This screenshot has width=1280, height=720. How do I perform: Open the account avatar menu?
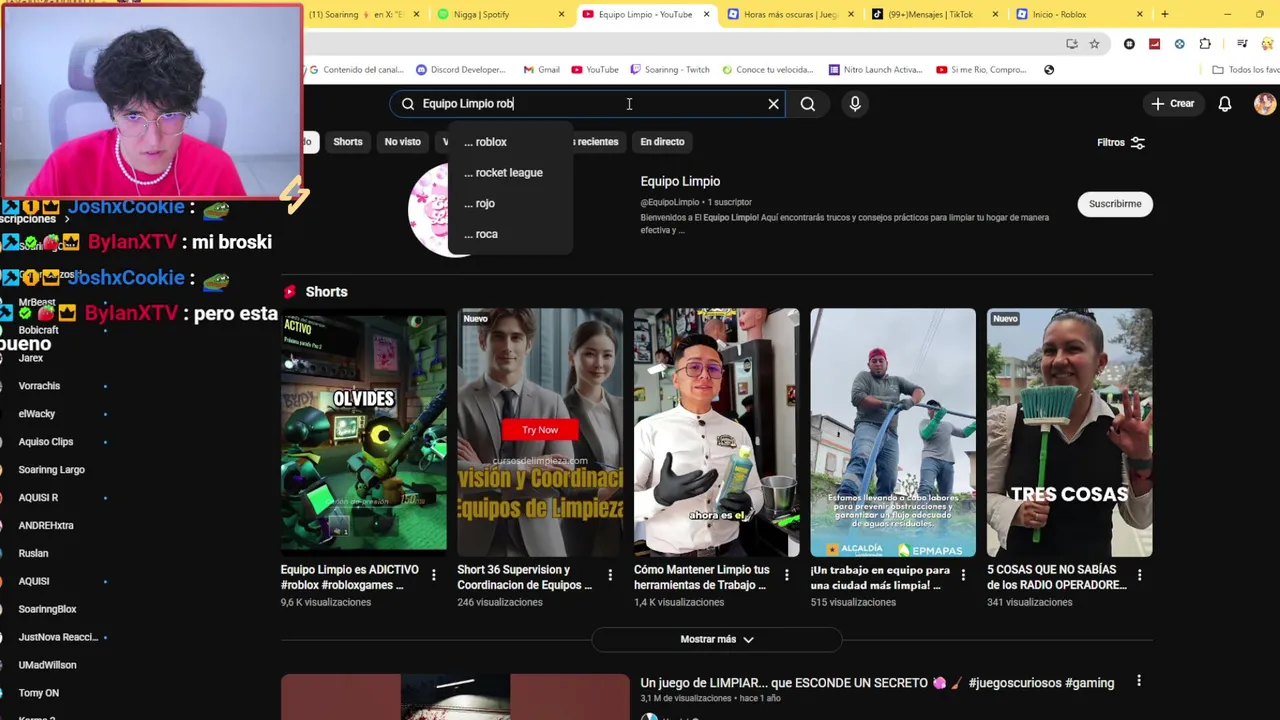(x=1265, y=104)
